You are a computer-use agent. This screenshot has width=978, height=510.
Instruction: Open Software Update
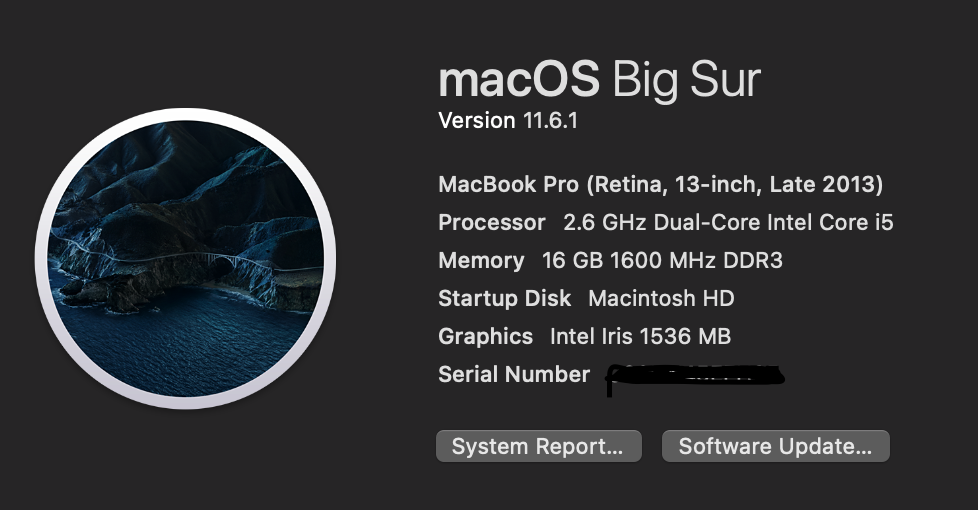pos(775,447)
